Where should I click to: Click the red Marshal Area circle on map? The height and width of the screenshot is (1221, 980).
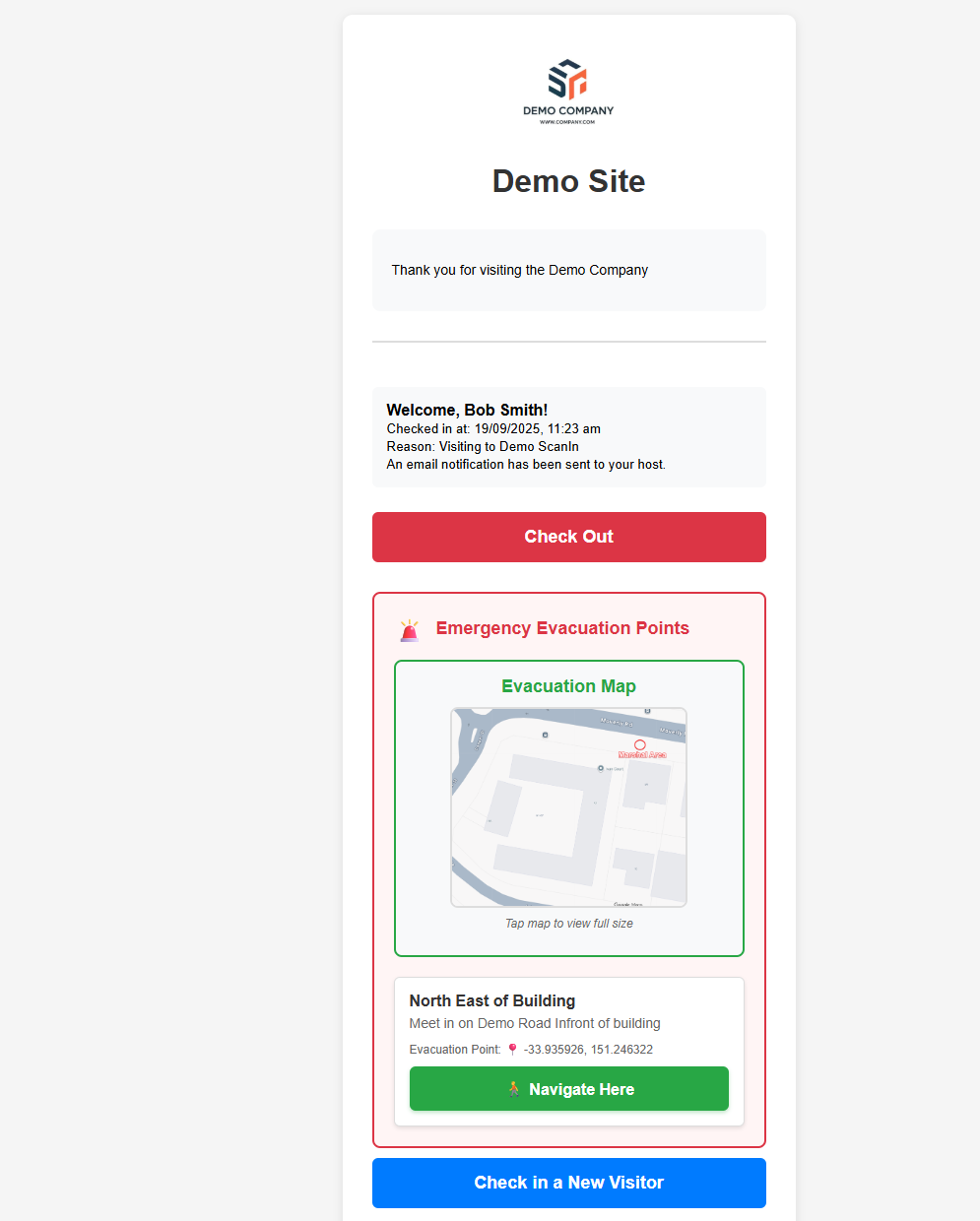click(640, 745)
